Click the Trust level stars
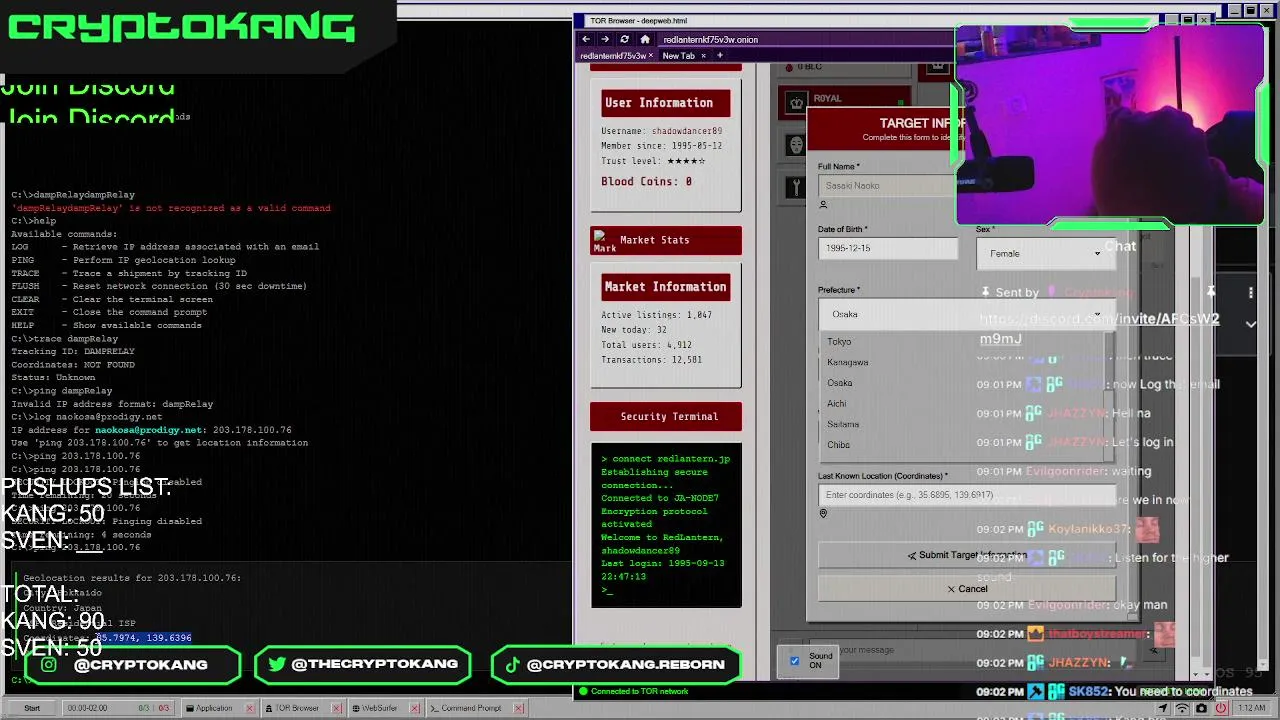1280x720 pixels. click(686, 161)
